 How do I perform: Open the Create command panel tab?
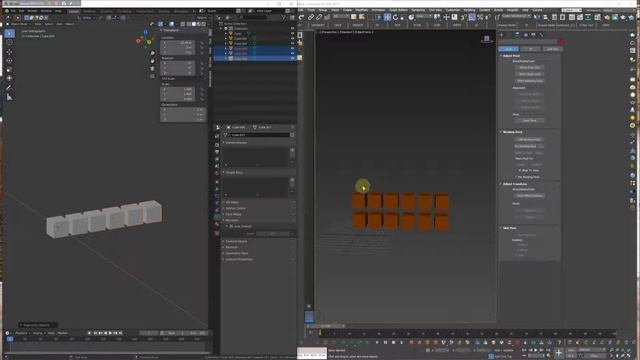[x=502, y=35]
